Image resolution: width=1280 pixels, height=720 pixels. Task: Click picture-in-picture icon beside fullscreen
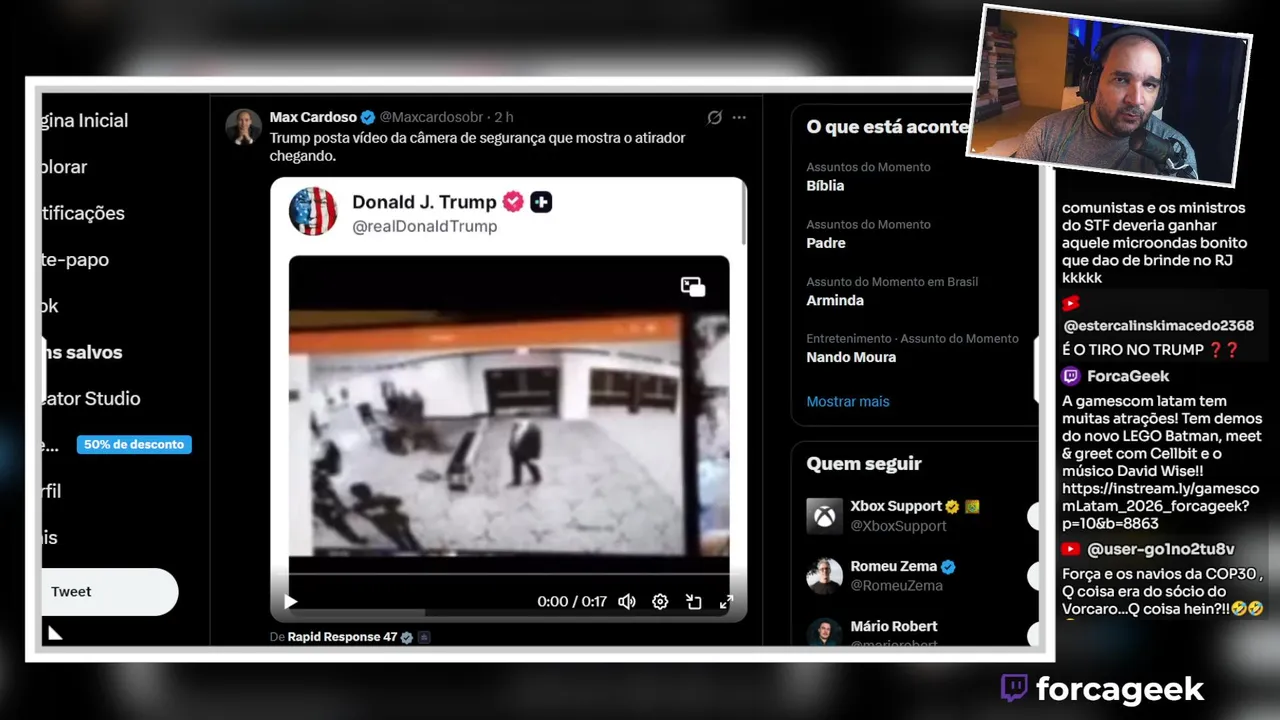coord(693,601)
